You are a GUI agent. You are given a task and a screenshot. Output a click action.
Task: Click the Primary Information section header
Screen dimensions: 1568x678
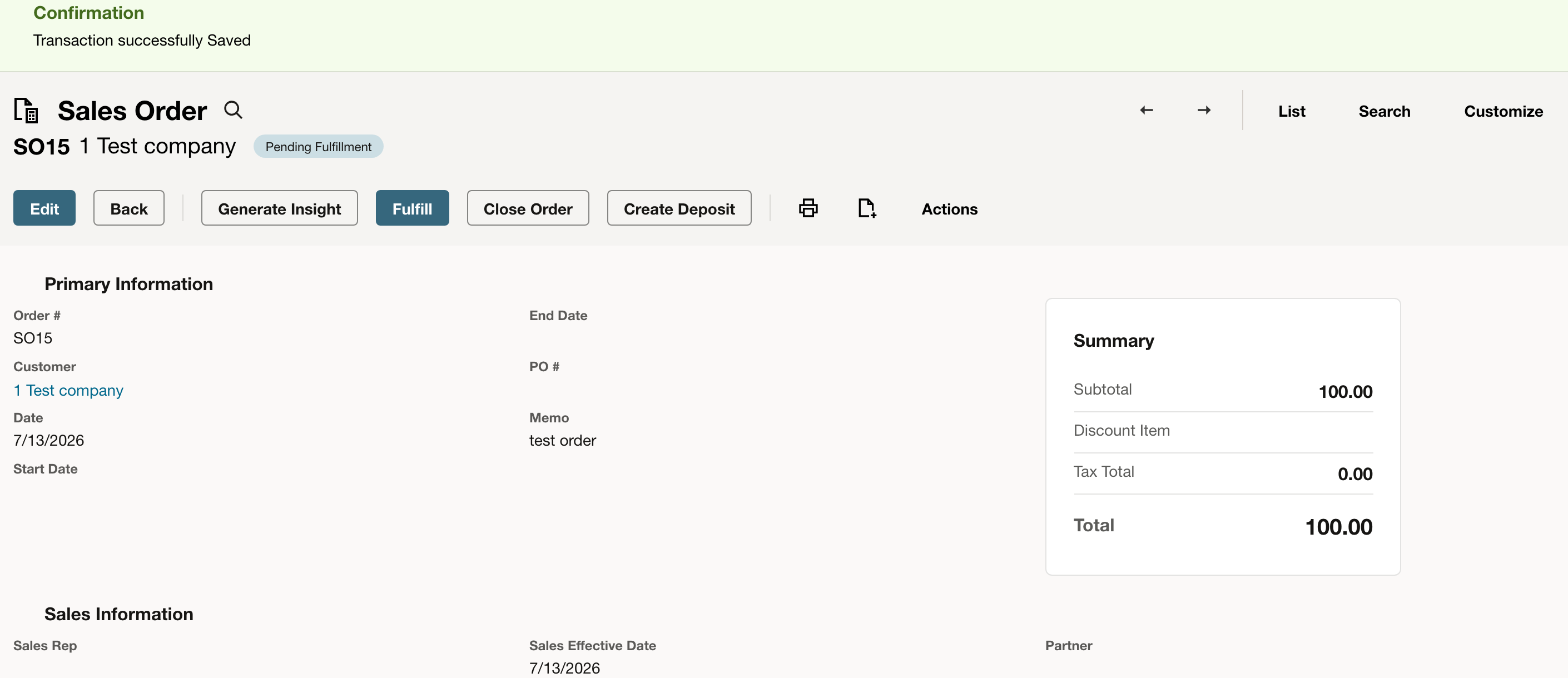point(128,283)
